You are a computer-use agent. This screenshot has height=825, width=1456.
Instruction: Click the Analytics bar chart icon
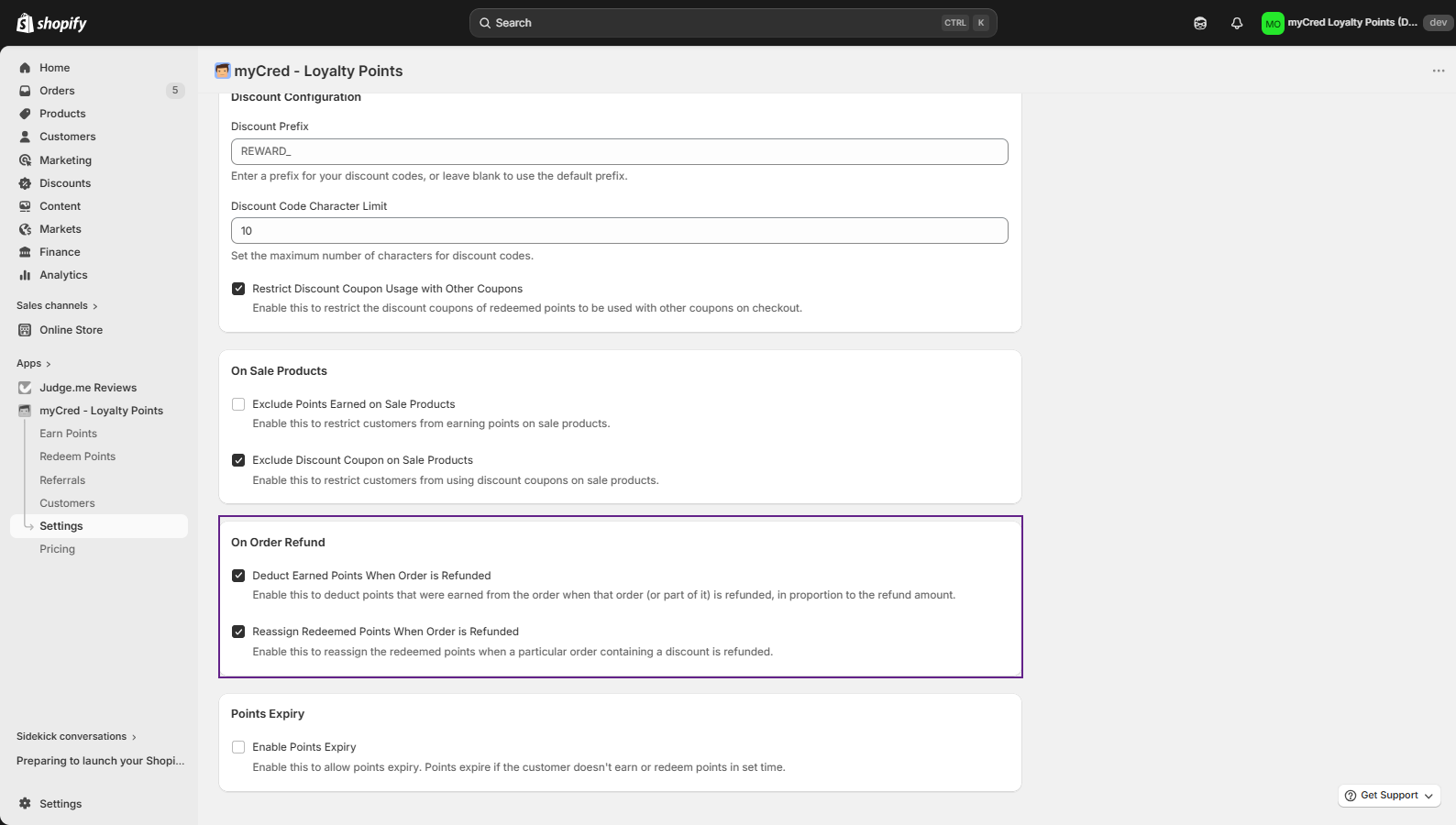(x=25, y=275)
